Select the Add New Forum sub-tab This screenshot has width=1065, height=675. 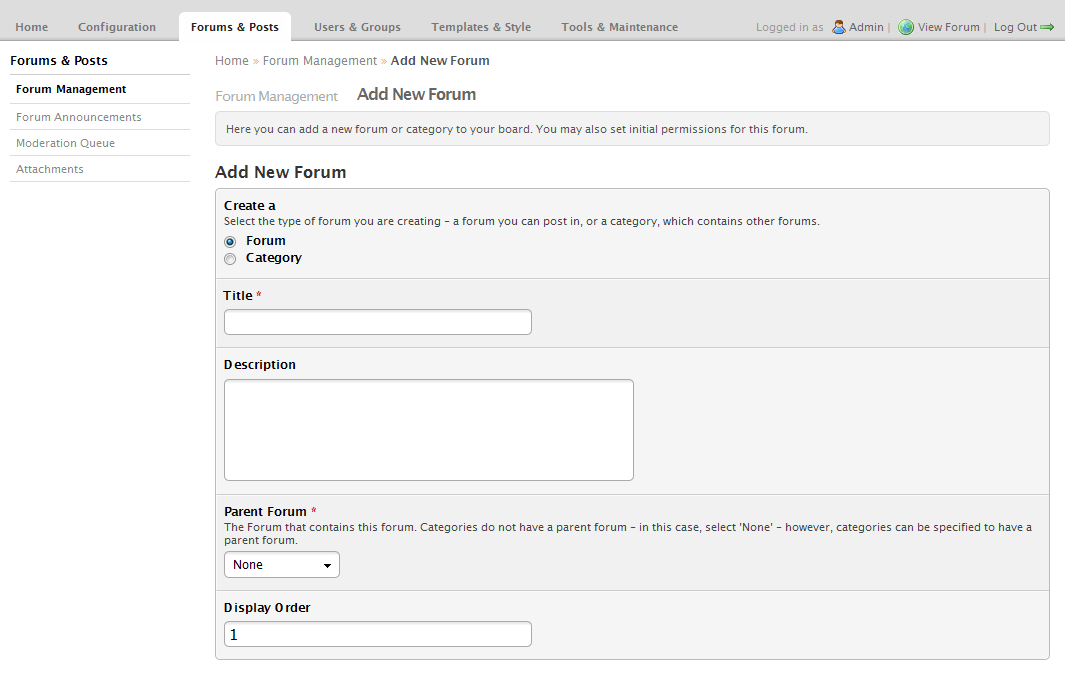(x=416, y=94)
